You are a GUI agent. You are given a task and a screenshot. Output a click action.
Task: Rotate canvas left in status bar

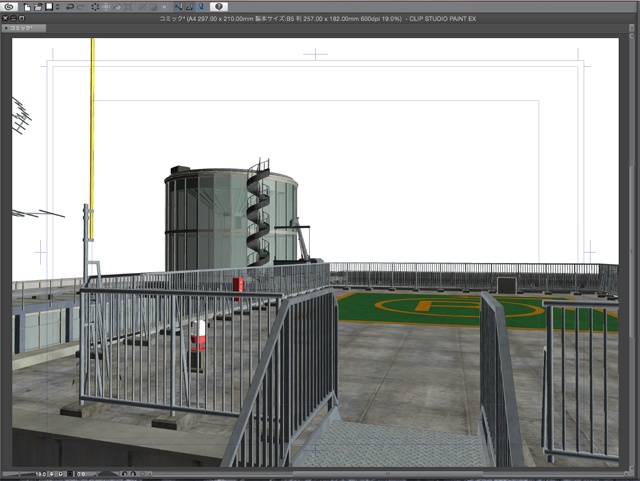click(124, 474)
